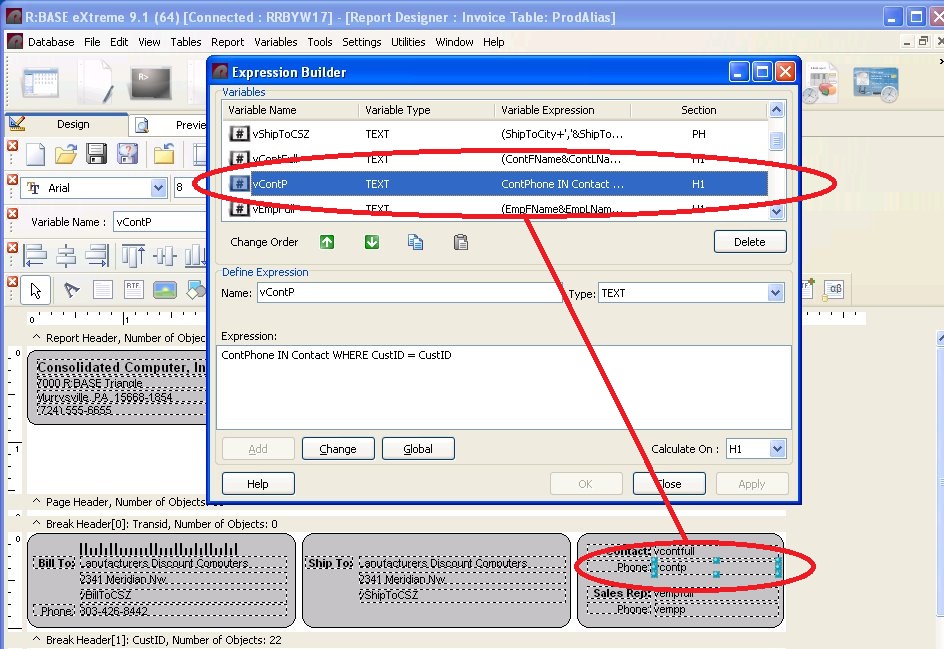This screenshot has height=649, width=944.
Task: Select the arrow pointer tool
Action: (x=36, y=290)
